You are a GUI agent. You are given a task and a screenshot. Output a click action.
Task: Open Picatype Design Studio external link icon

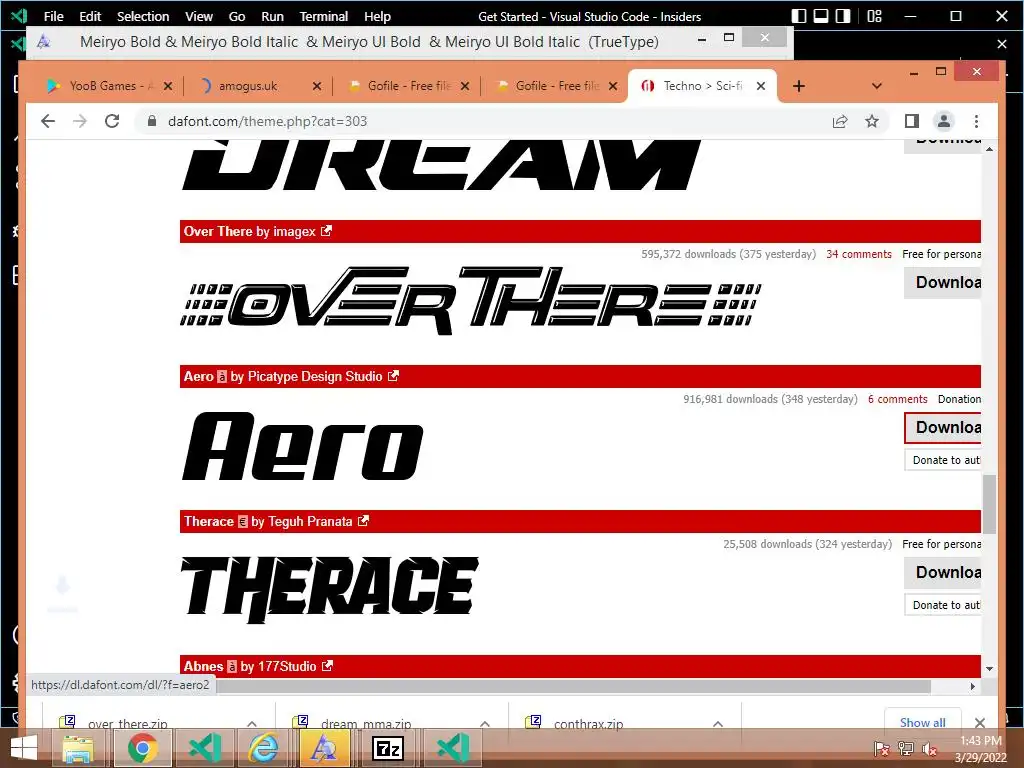click(x=393, y=376)
